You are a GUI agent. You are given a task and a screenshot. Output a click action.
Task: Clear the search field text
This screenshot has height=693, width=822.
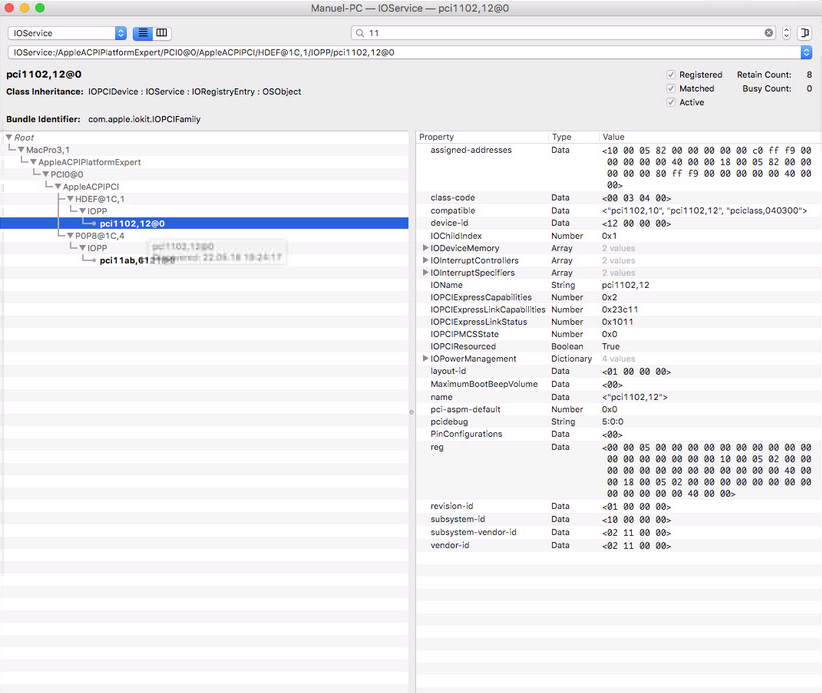[x=769, y=33]
